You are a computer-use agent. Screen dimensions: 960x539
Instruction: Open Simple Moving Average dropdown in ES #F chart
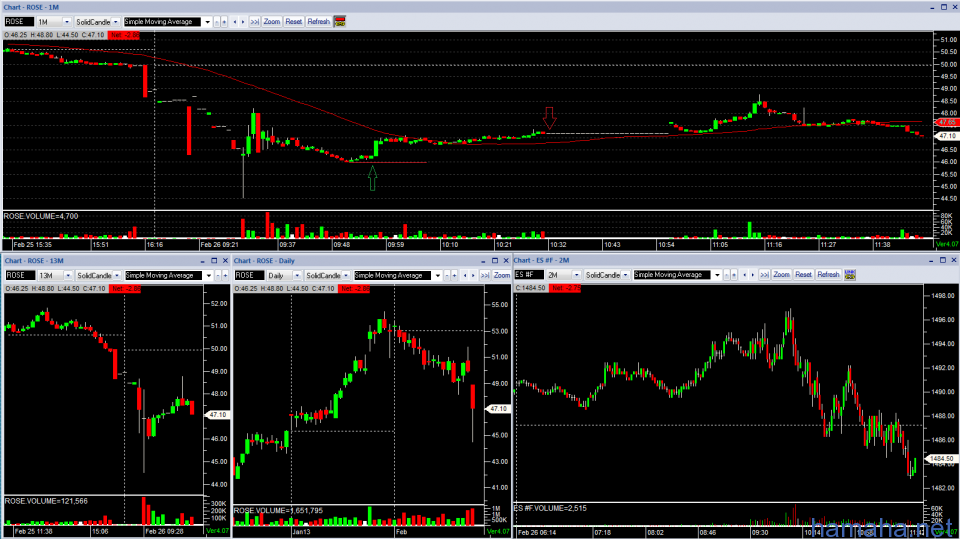click(x=717, y=275)
